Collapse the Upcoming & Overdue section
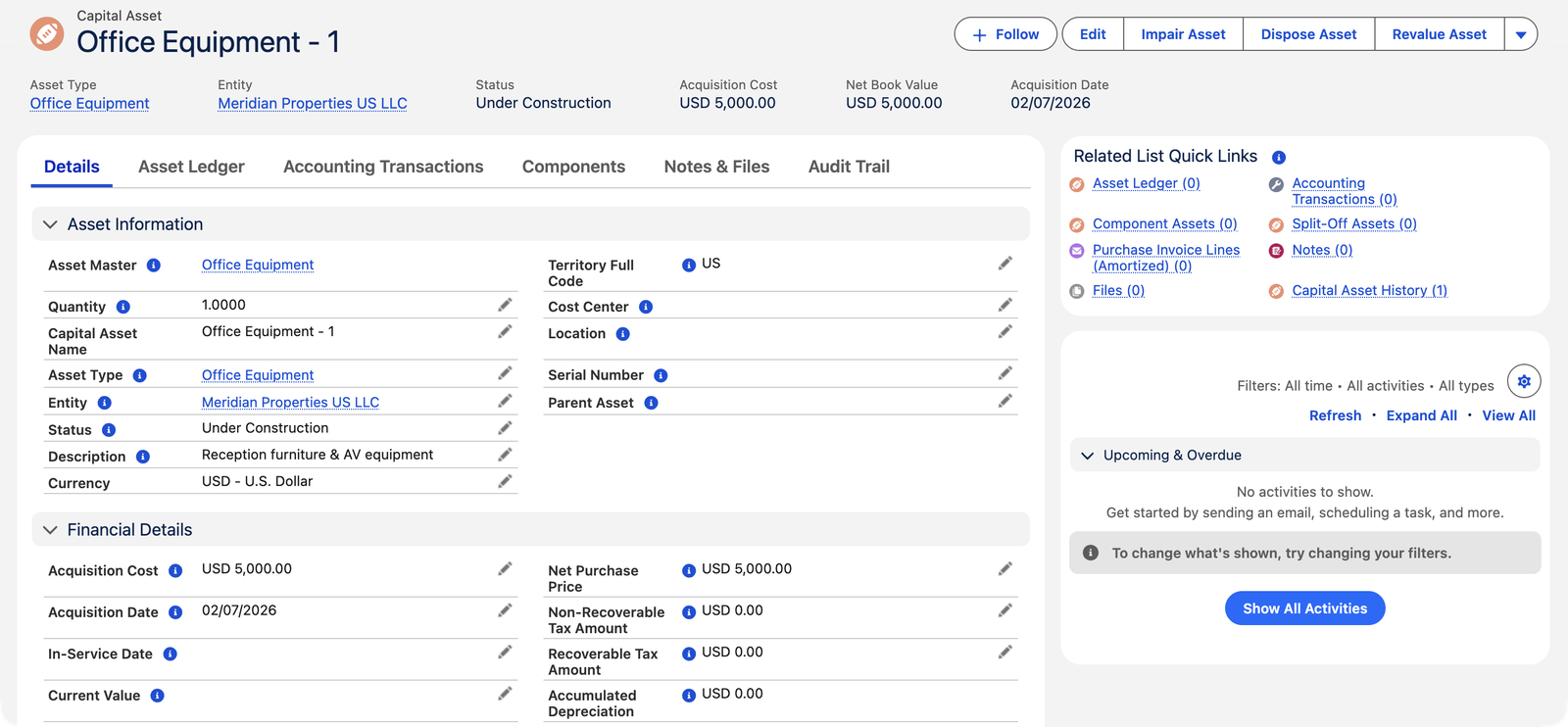Image resolution: width=1568 pixels, height=727 pixels. [x=1088, y=456]
